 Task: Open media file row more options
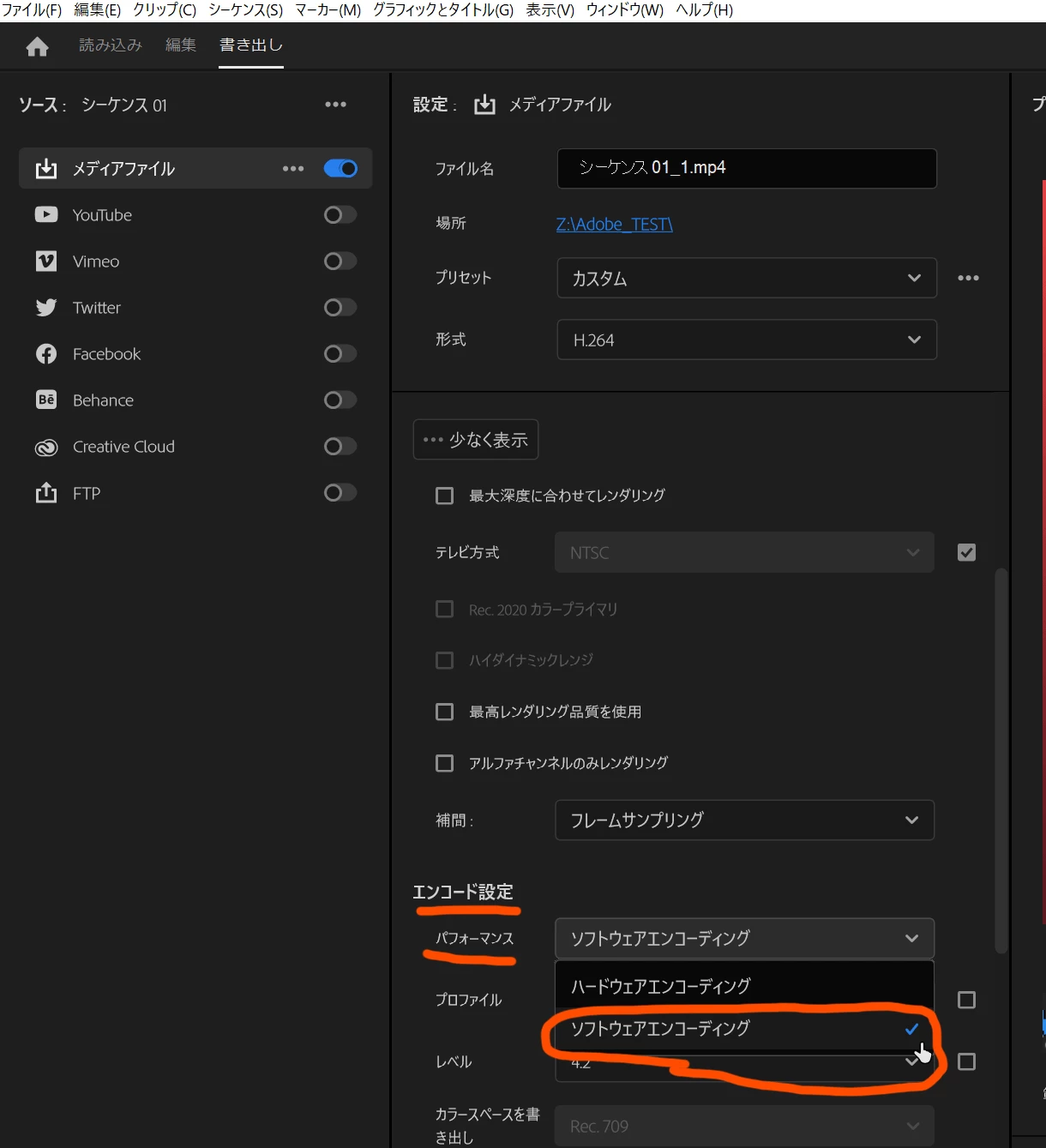pyautogui.click(x=293, y=169)
